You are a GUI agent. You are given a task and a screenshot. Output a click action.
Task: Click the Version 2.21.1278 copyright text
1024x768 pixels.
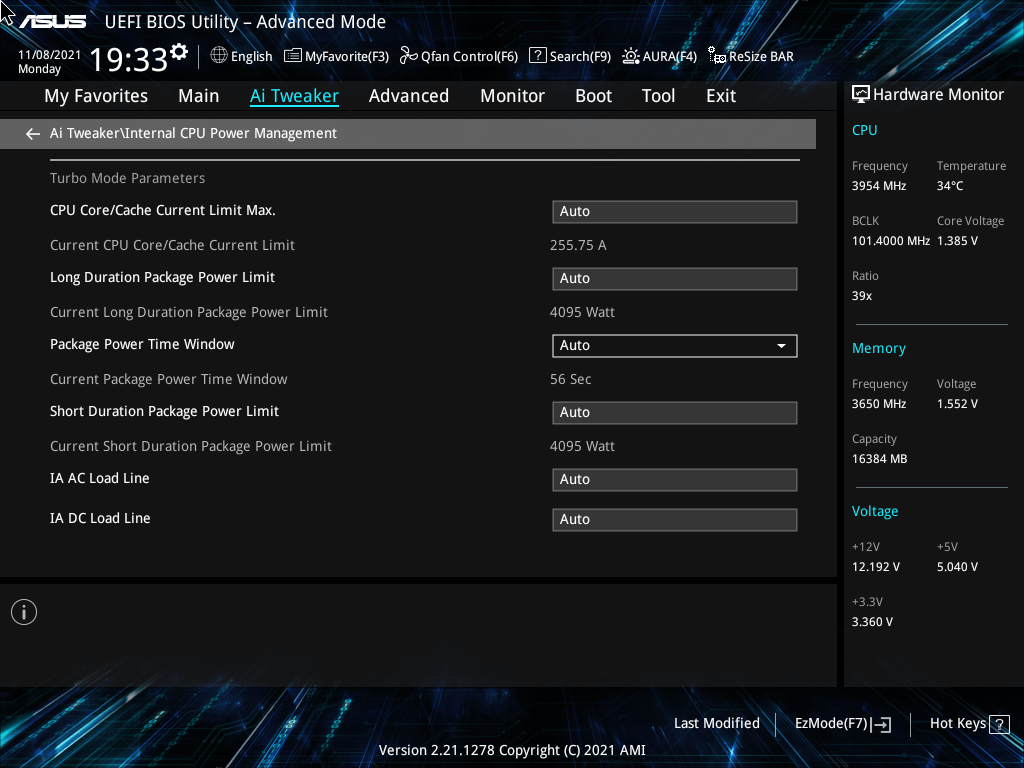pos(512,750)
